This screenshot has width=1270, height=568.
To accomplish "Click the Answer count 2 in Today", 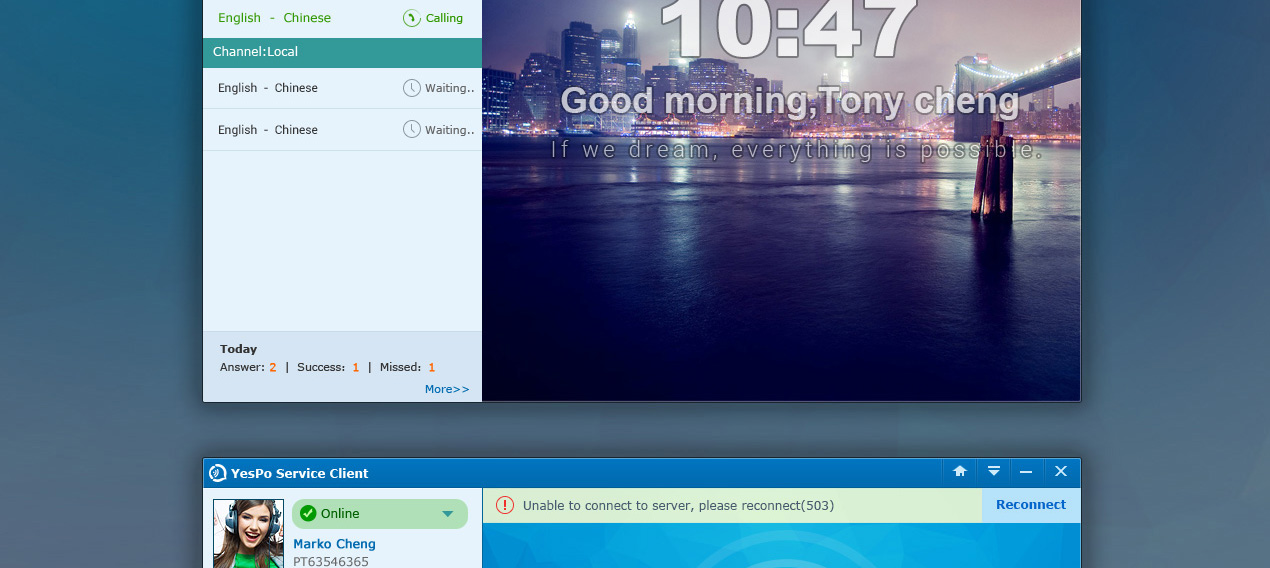I will pyautogui.click(x=272, y=367).
